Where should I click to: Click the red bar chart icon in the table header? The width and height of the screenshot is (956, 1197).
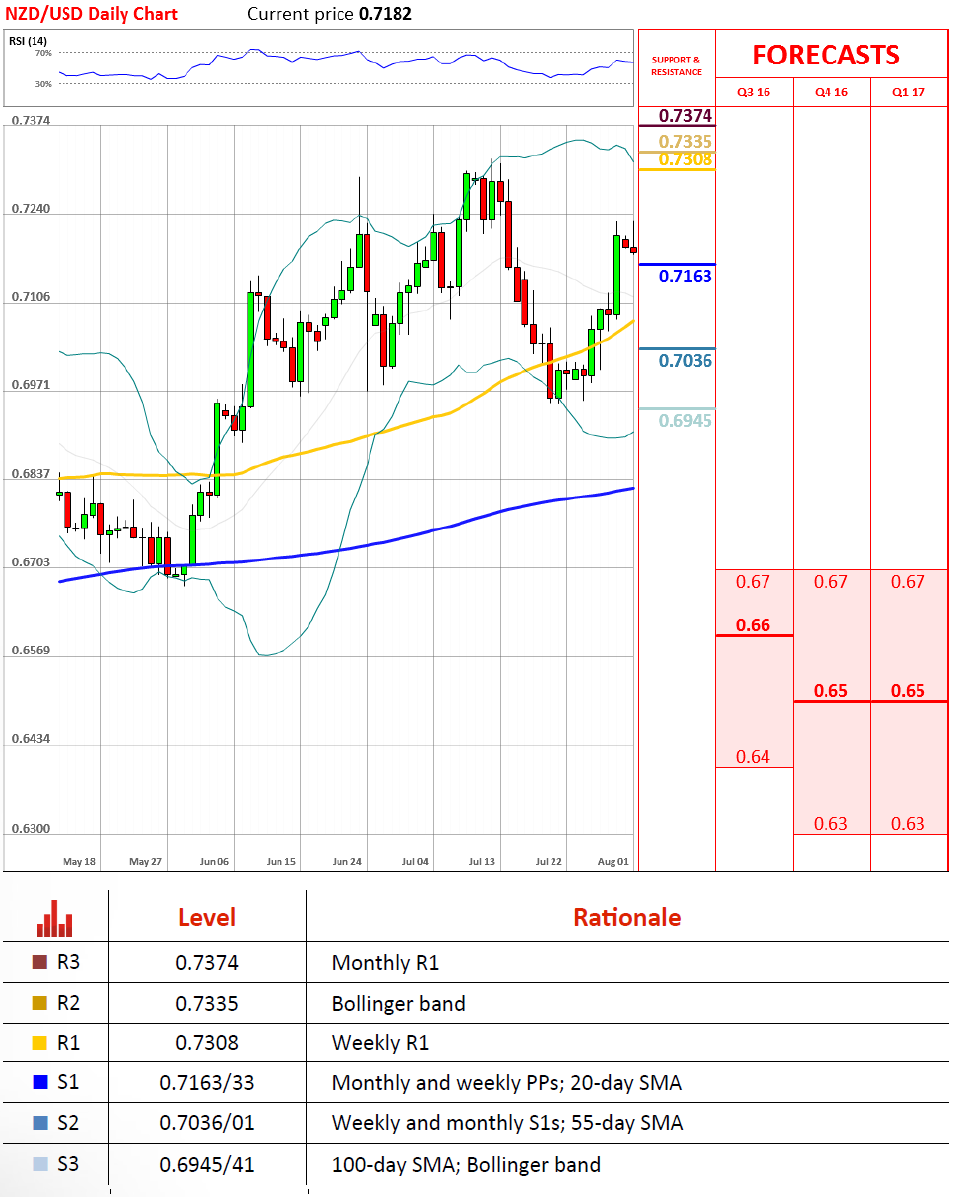click(55, 918)
